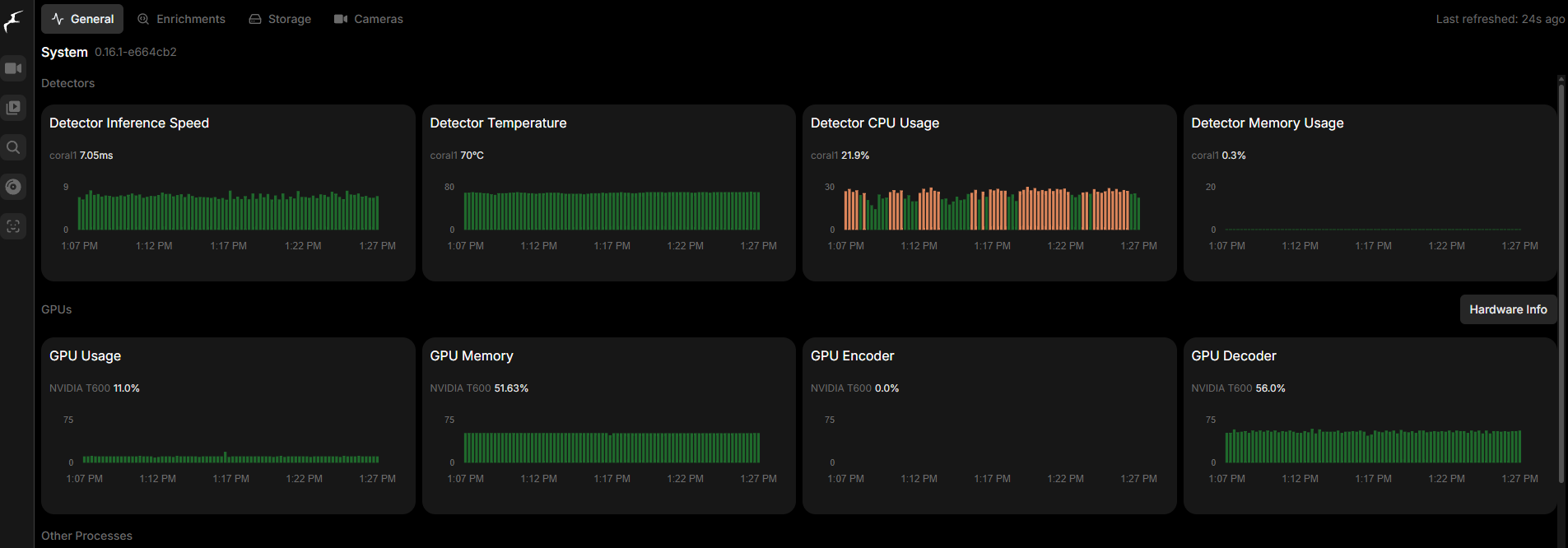Open the Face Library page in sidebar

pos(13,226)
